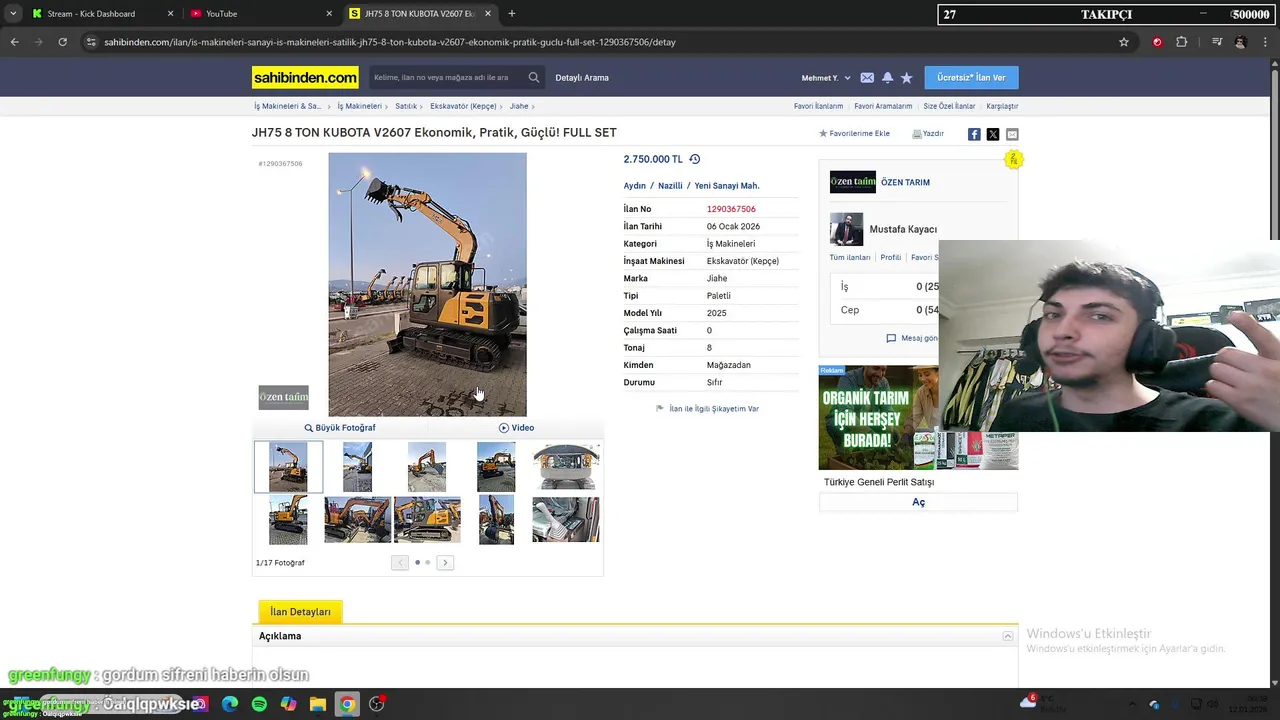1280x720 pixels.
Task: Open Spotify from the taskbar
Action: click(x=259, y=704)
